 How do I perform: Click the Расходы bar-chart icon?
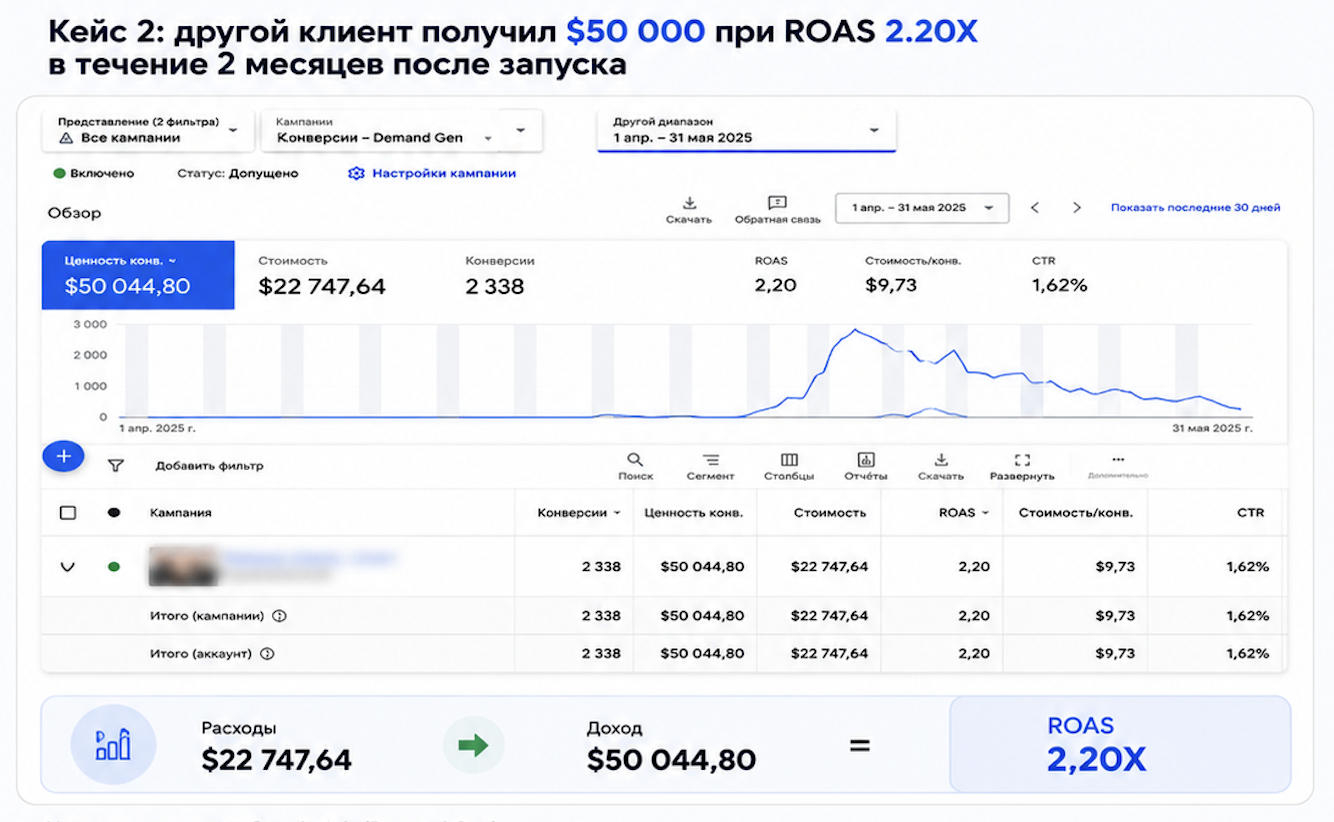tap(113, 745)
